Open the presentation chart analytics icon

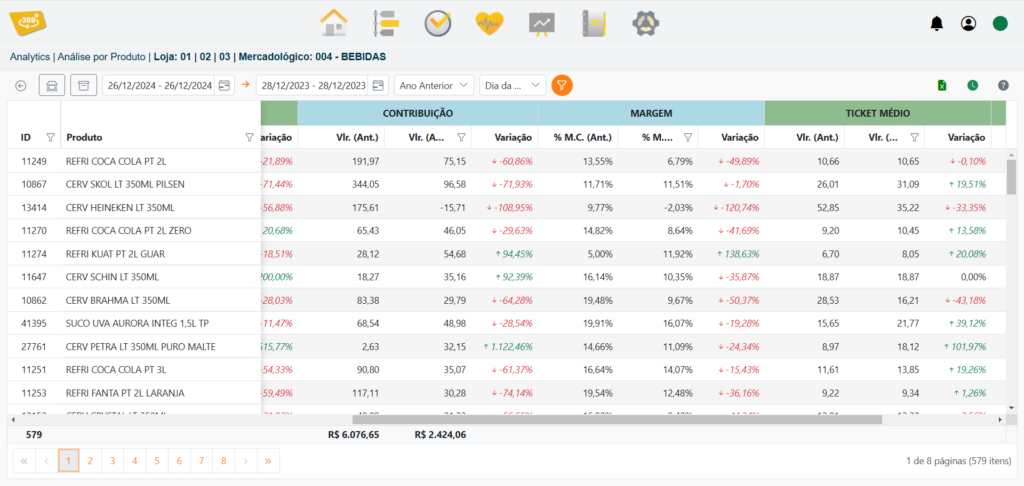coord(541,24)
